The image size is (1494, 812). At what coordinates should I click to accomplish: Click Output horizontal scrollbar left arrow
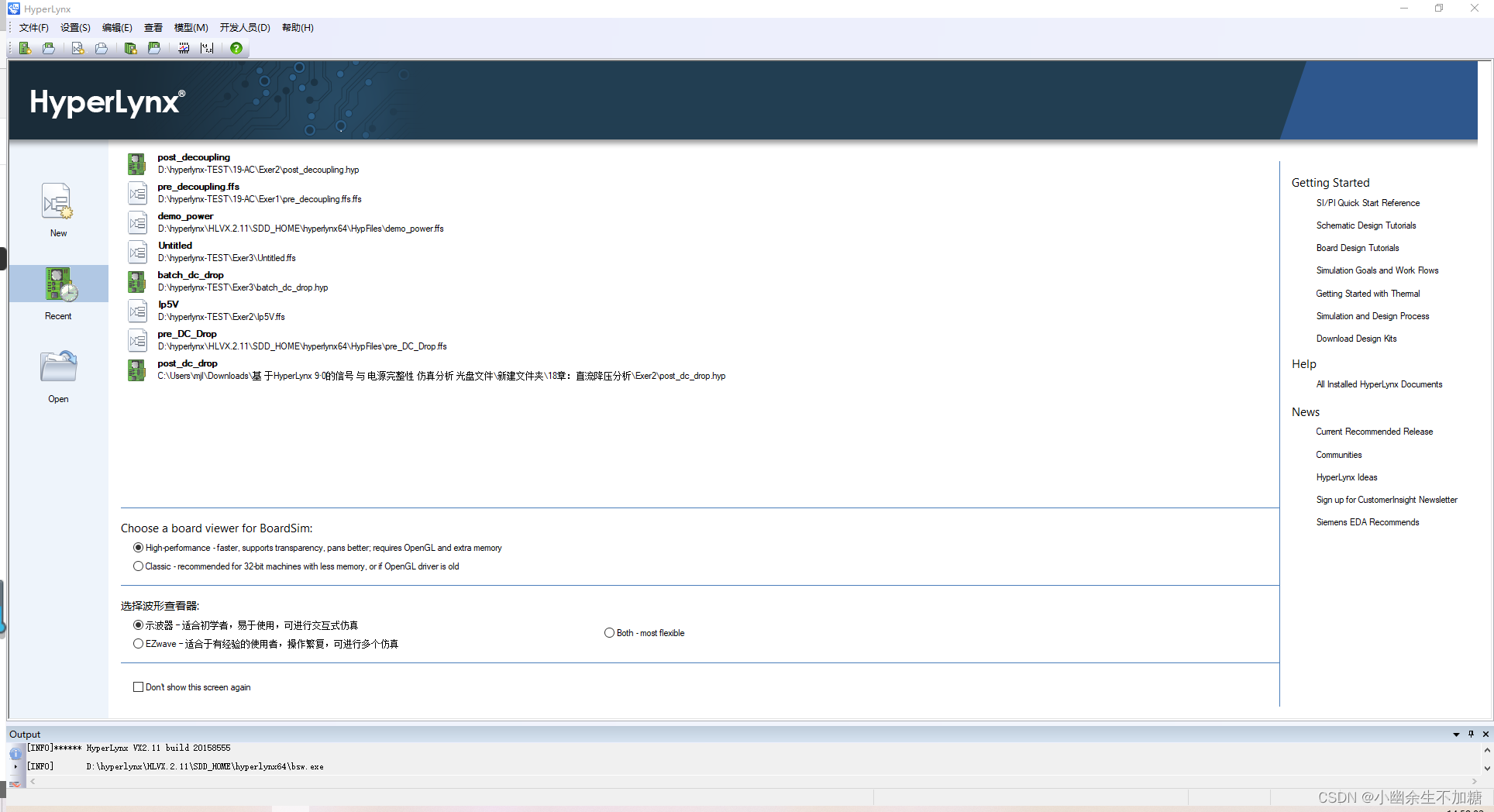click(33, 781)
